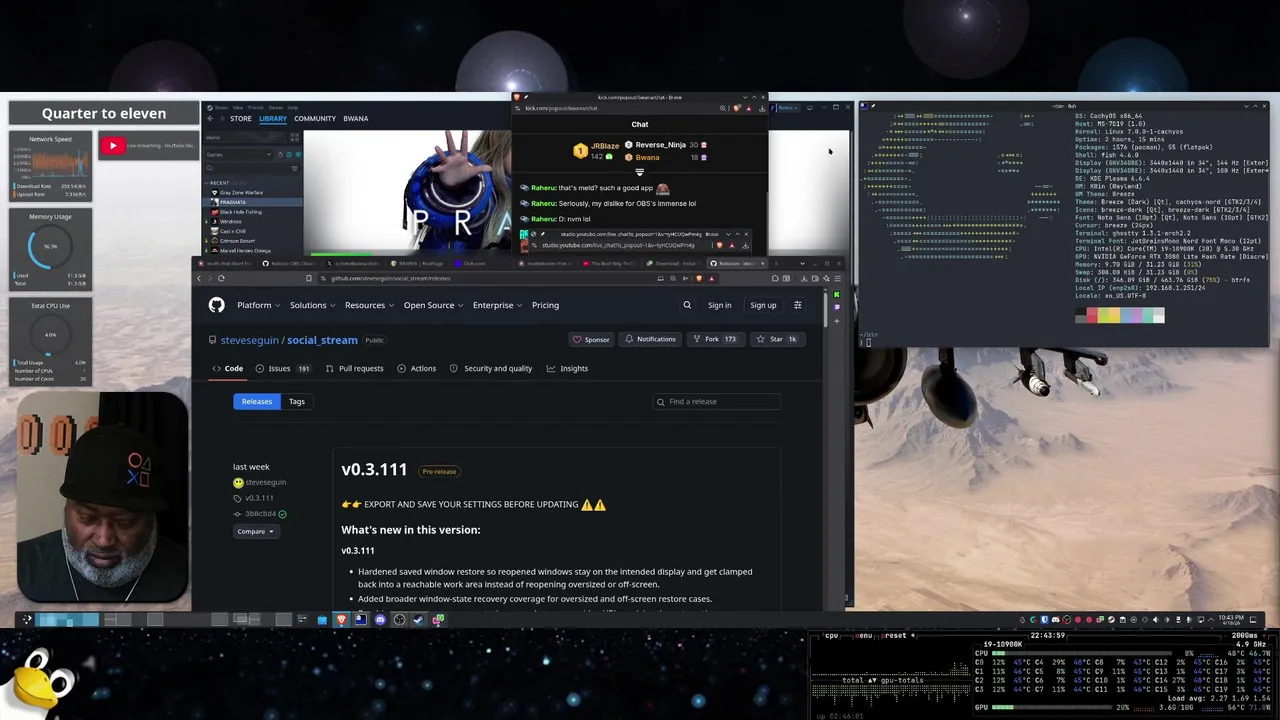
Task: Click the GitHub octocat logo
Action: click(217, 305)
